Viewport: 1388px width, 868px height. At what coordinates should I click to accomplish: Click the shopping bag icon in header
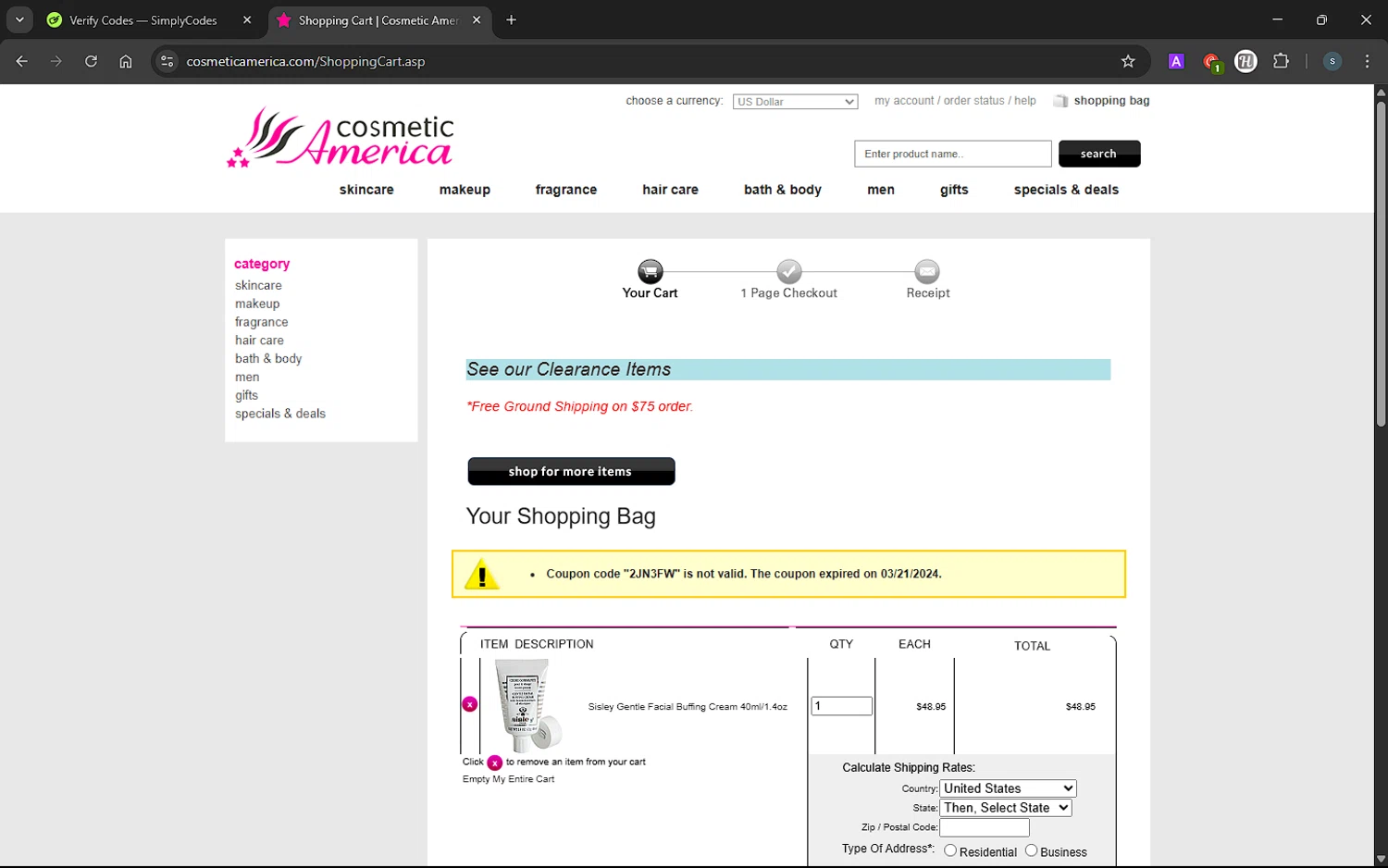click(1060, 101)
